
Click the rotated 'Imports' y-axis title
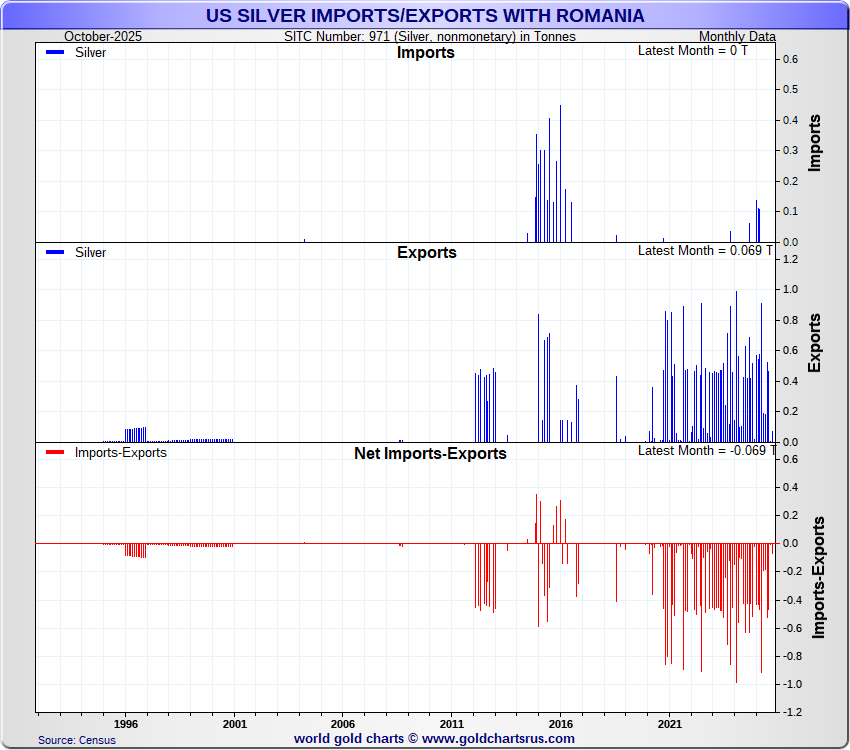814,143
